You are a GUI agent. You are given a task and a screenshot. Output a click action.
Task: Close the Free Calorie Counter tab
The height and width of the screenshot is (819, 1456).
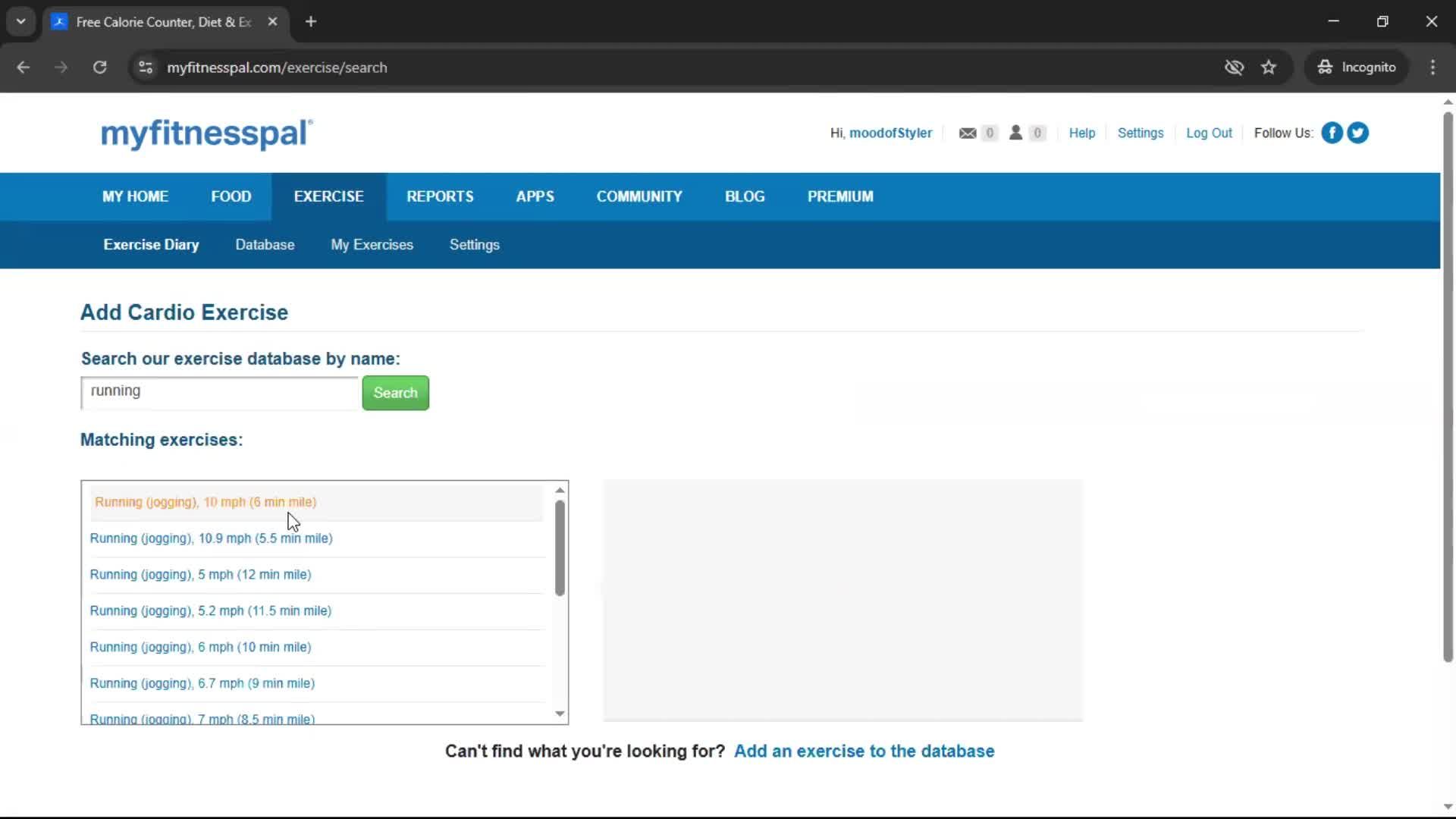(x=272, y=22)
